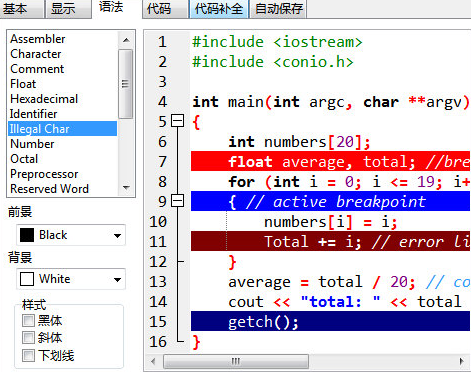Viewport: 471px width, 372px height.
Task: Open the 代码 tab
Action: [165, 9]
